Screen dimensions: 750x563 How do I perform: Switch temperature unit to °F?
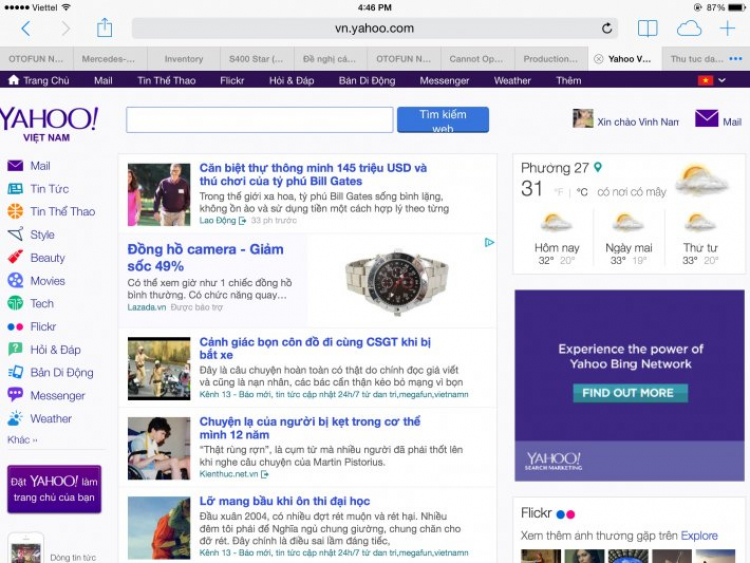558,192
